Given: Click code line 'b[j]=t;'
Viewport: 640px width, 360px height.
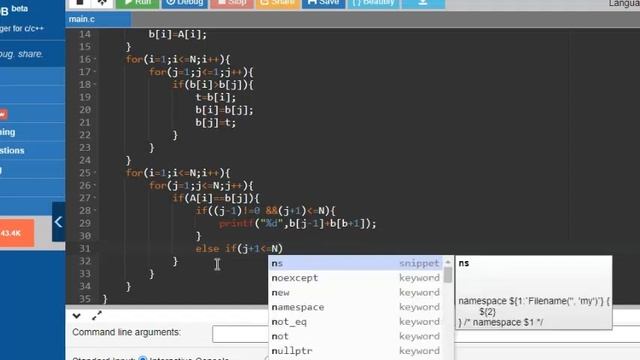Looking at the screenshot, I should [216, 123].
